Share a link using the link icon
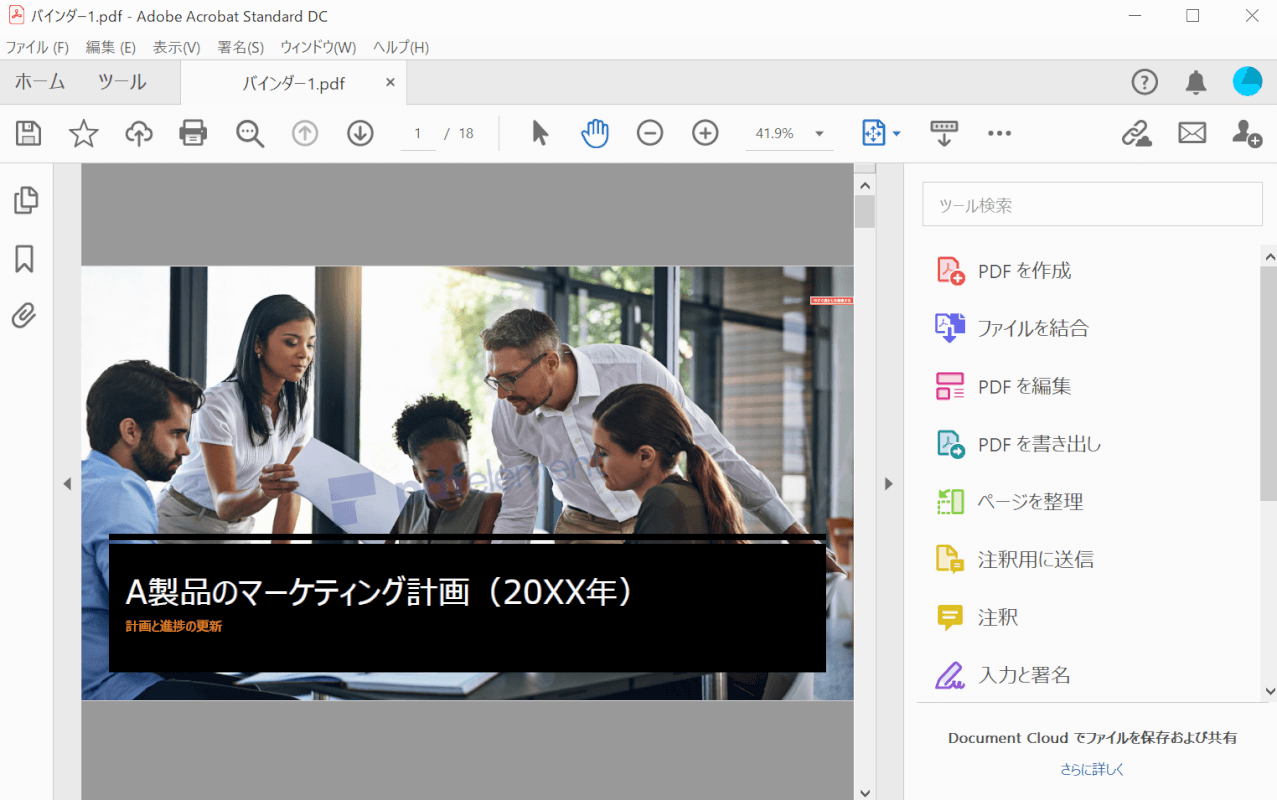 coord(1137,133)
